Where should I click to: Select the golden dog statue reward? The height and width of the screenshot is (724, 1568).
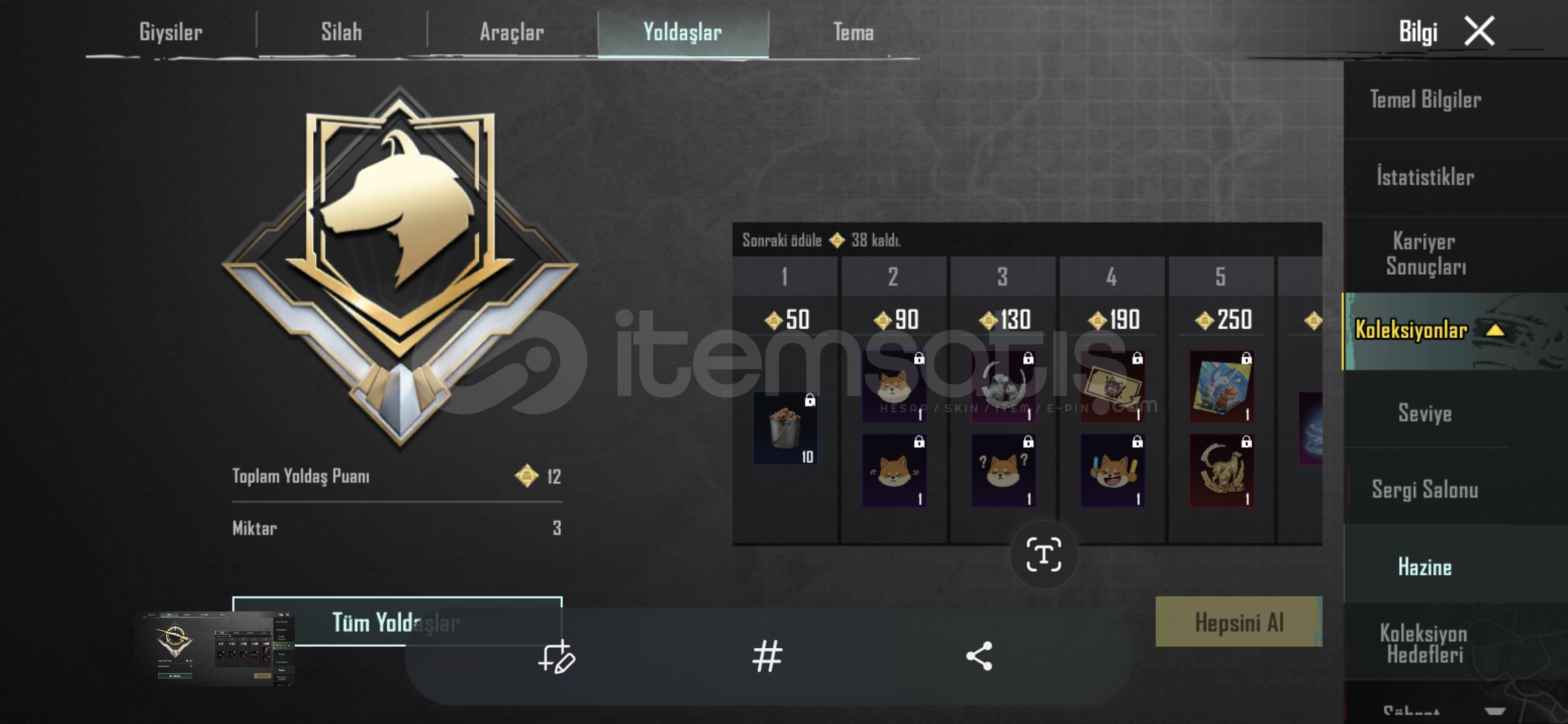tap(1222, 471)
